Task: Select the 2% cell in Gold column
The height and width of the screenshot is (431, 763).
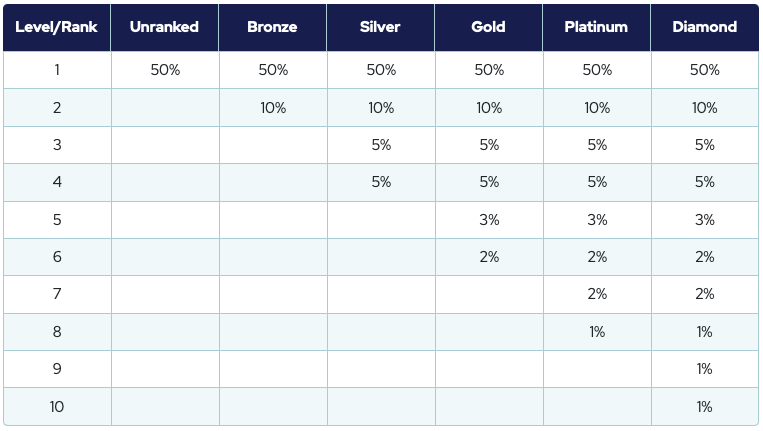Action: 489,257
